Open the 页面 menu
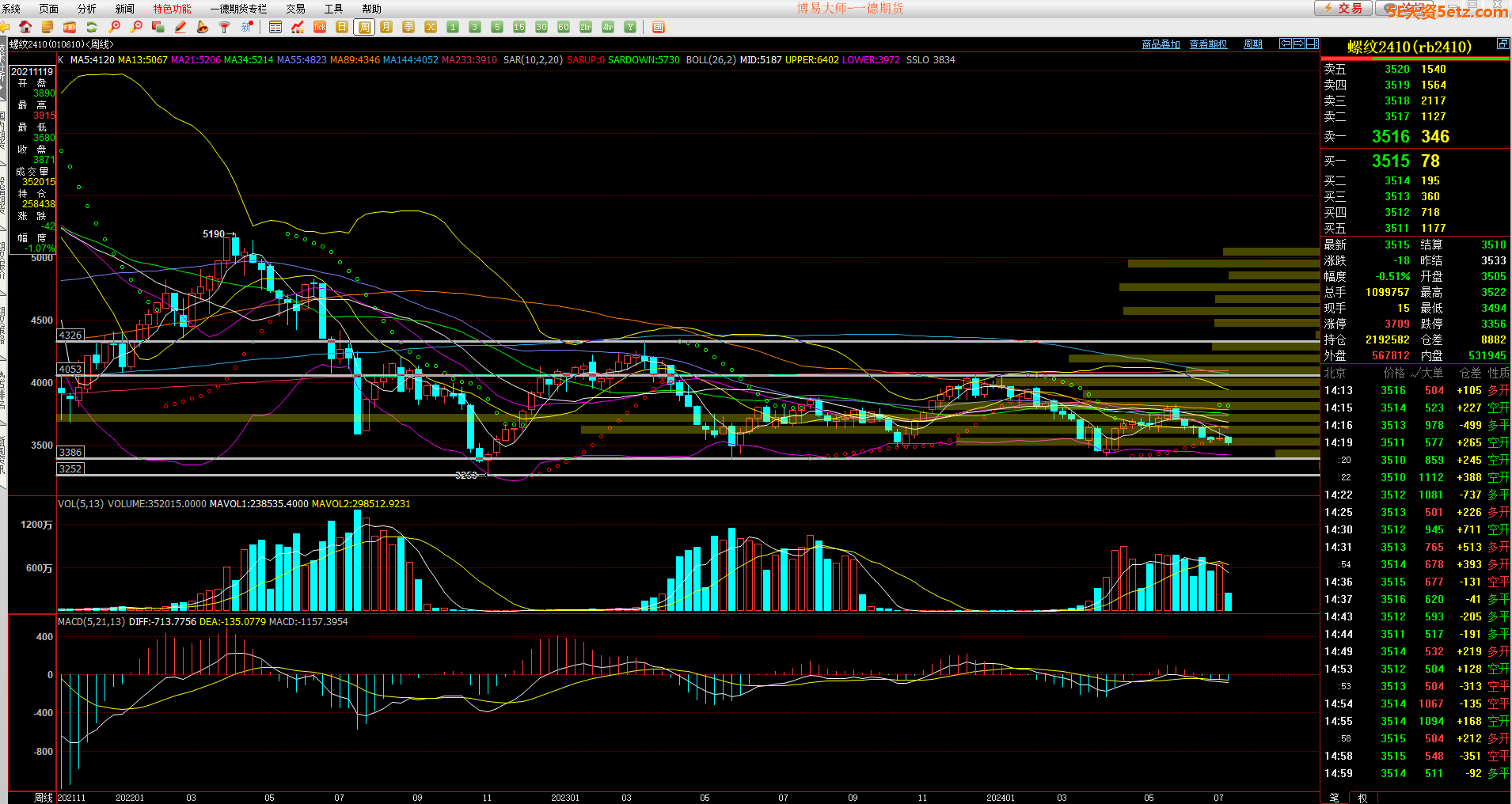The image size is (1512, 804). [49, 9]
